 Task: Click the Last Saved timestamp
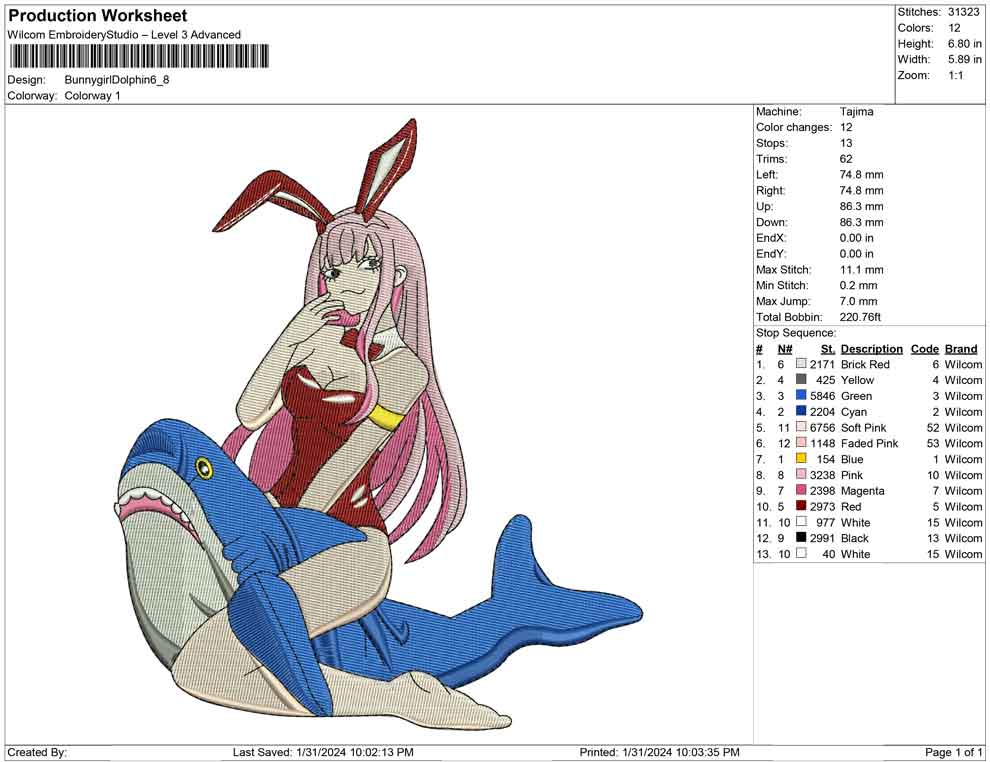tap(323, 752)
